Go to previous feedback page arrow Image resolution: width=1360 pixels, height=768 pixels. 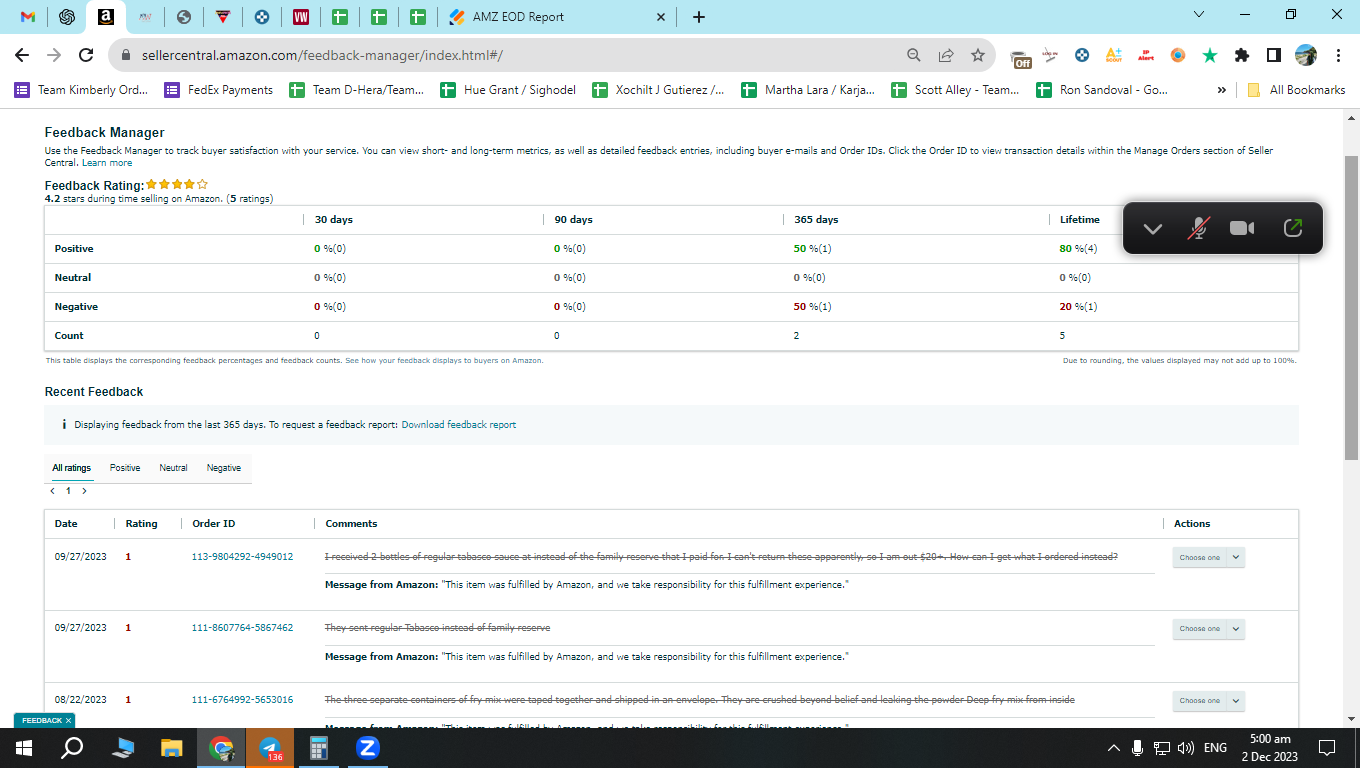click(52, 491)
